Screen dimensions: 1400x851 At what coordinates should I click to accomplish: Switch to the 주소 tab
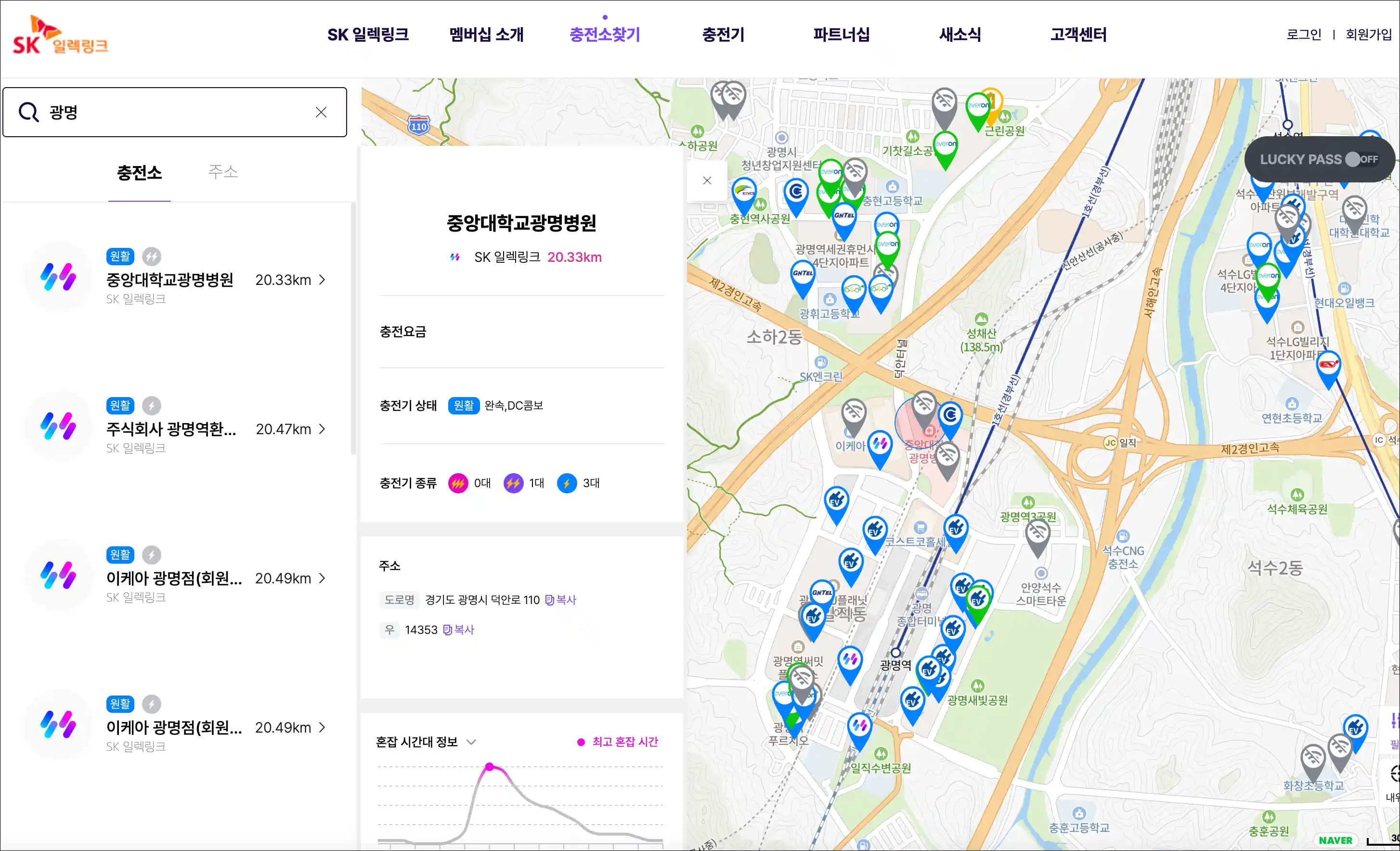(x=223, y=171)
